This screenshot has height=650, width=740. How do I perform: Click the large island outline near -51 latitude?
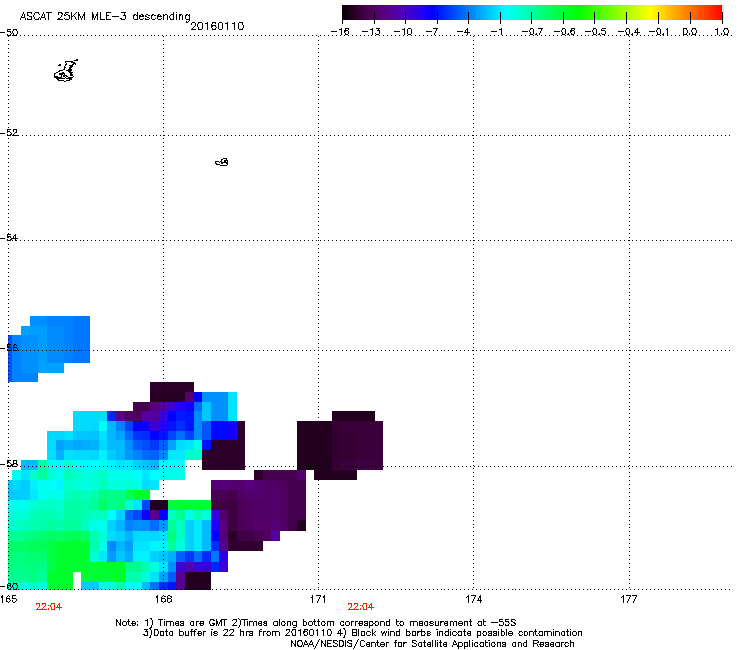coord(66,71)
